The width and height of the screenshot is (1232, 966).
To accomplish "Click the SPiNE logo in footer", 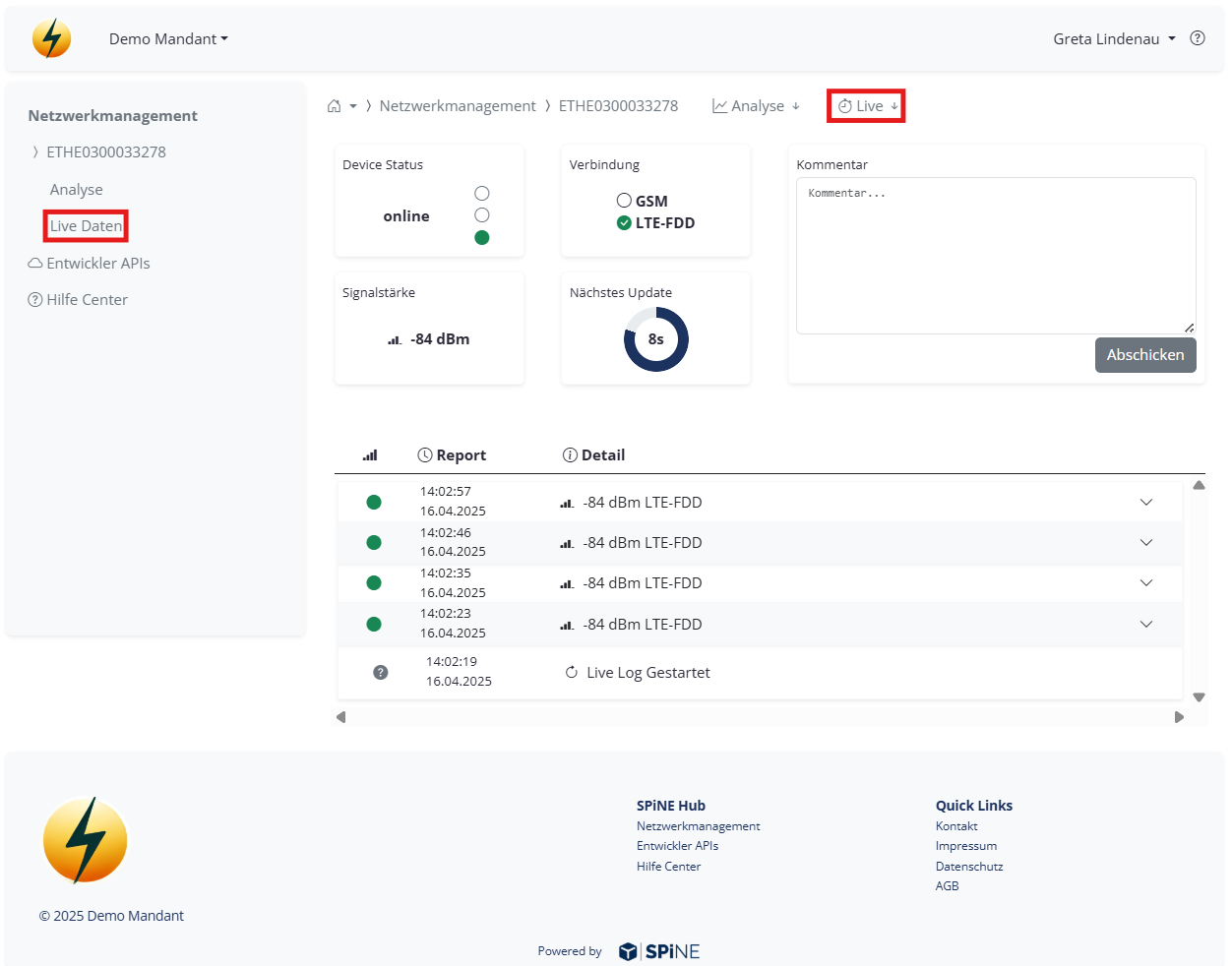I will (x=659, y=951).
